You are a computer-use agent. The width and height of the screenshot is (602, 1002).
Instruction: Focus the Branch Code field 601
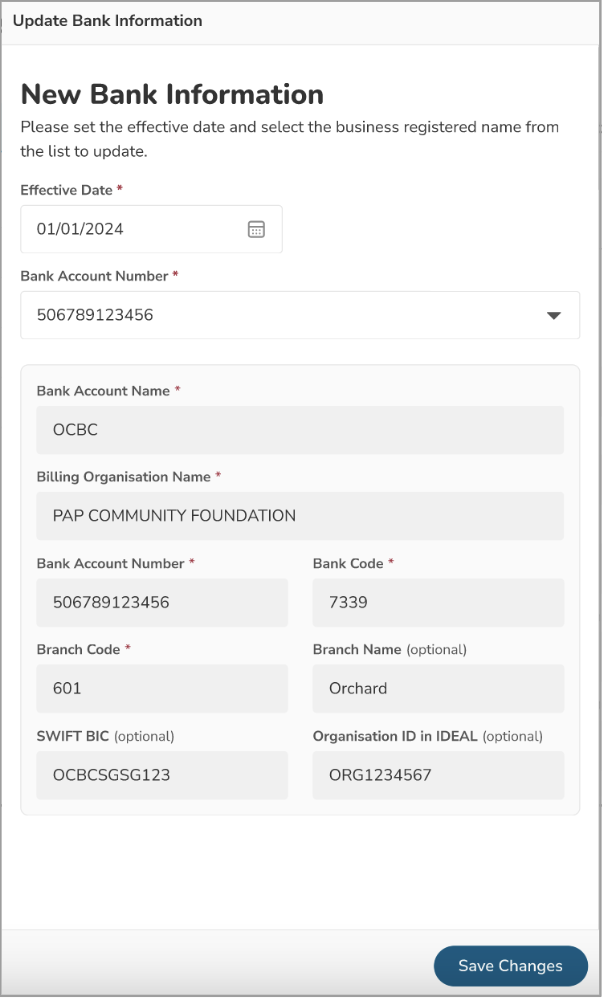click(162, 689)
